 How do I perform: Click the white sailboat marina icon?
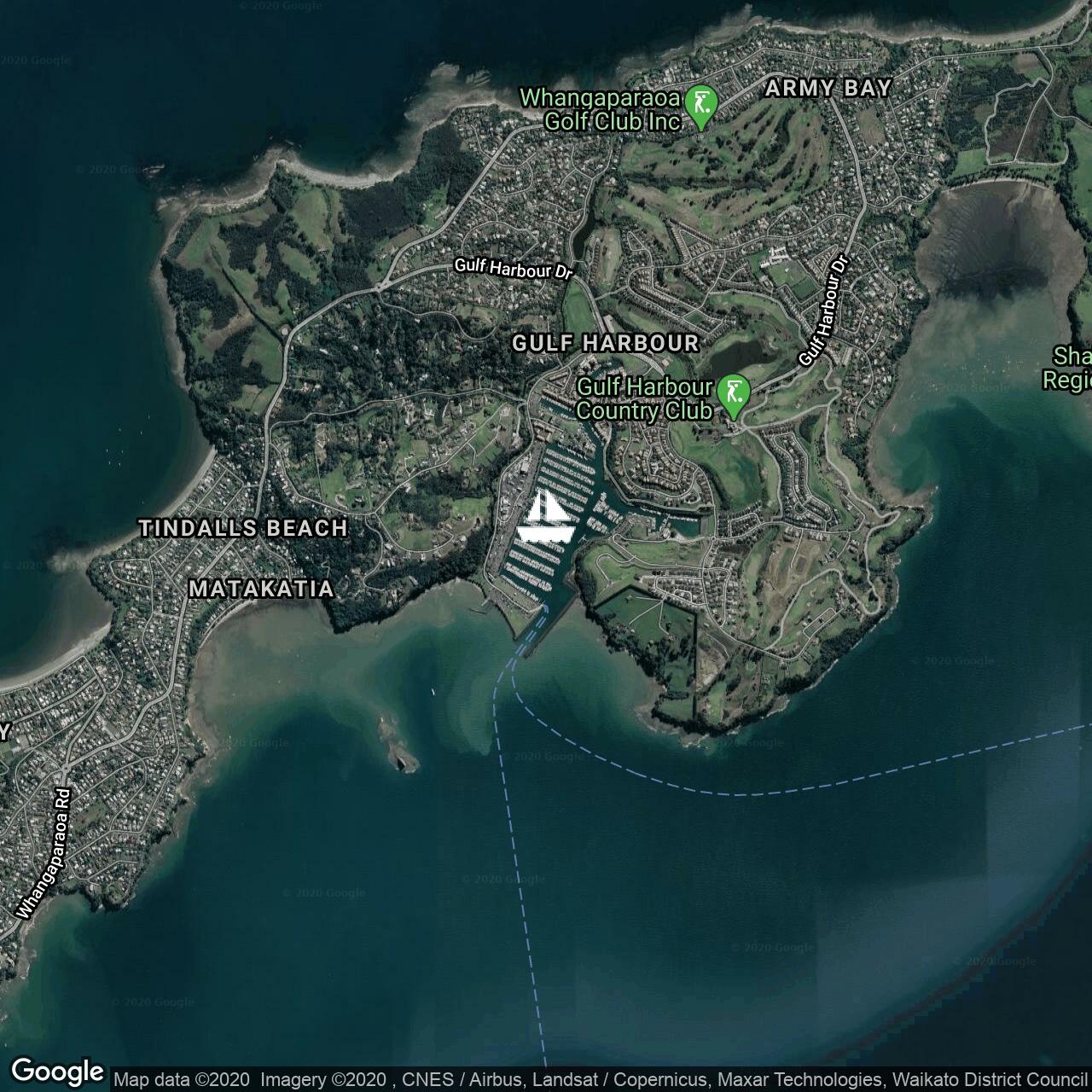[x=542, y=516]
